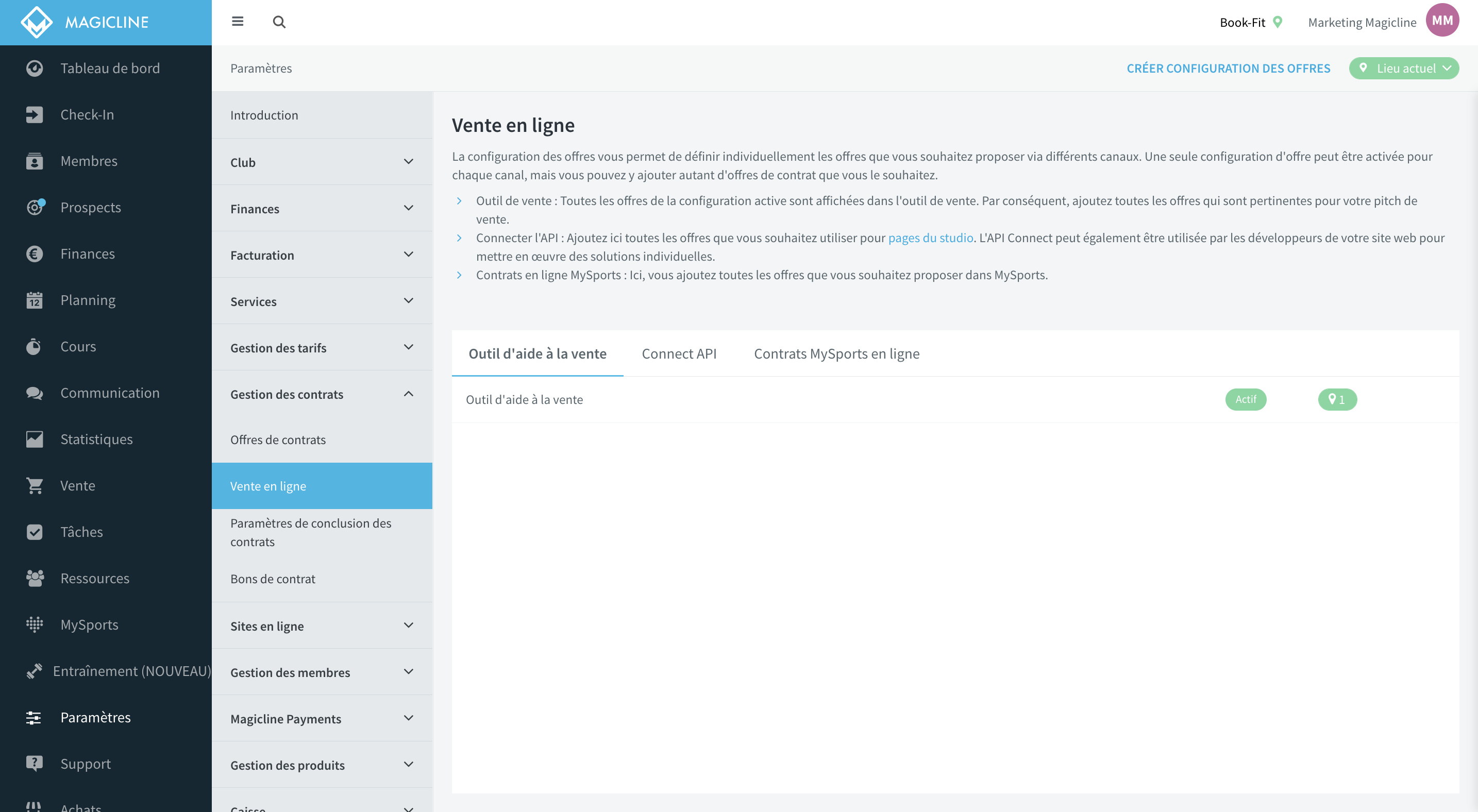Viewport: 1478px width, 812px height.
Task: Expand the Services section
Action: [322, 301]
